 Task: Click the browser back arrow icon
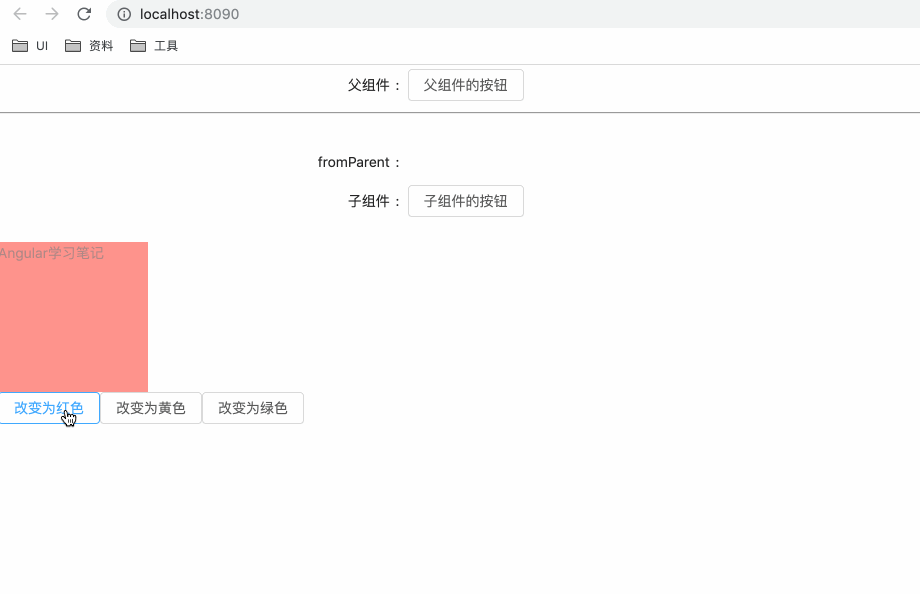[x=19, y=14]
